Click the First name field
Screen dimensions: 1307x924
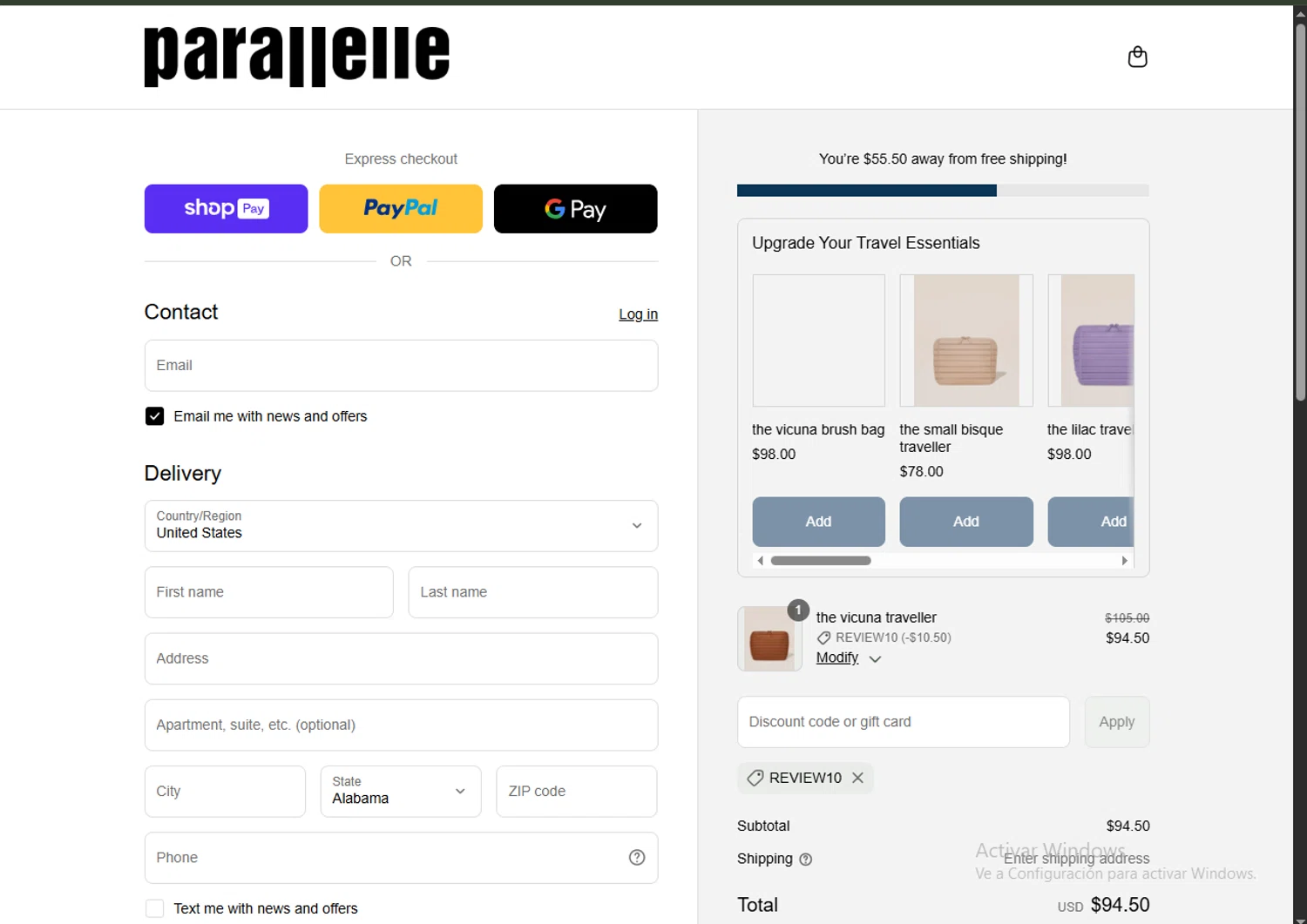click(268, 592)
